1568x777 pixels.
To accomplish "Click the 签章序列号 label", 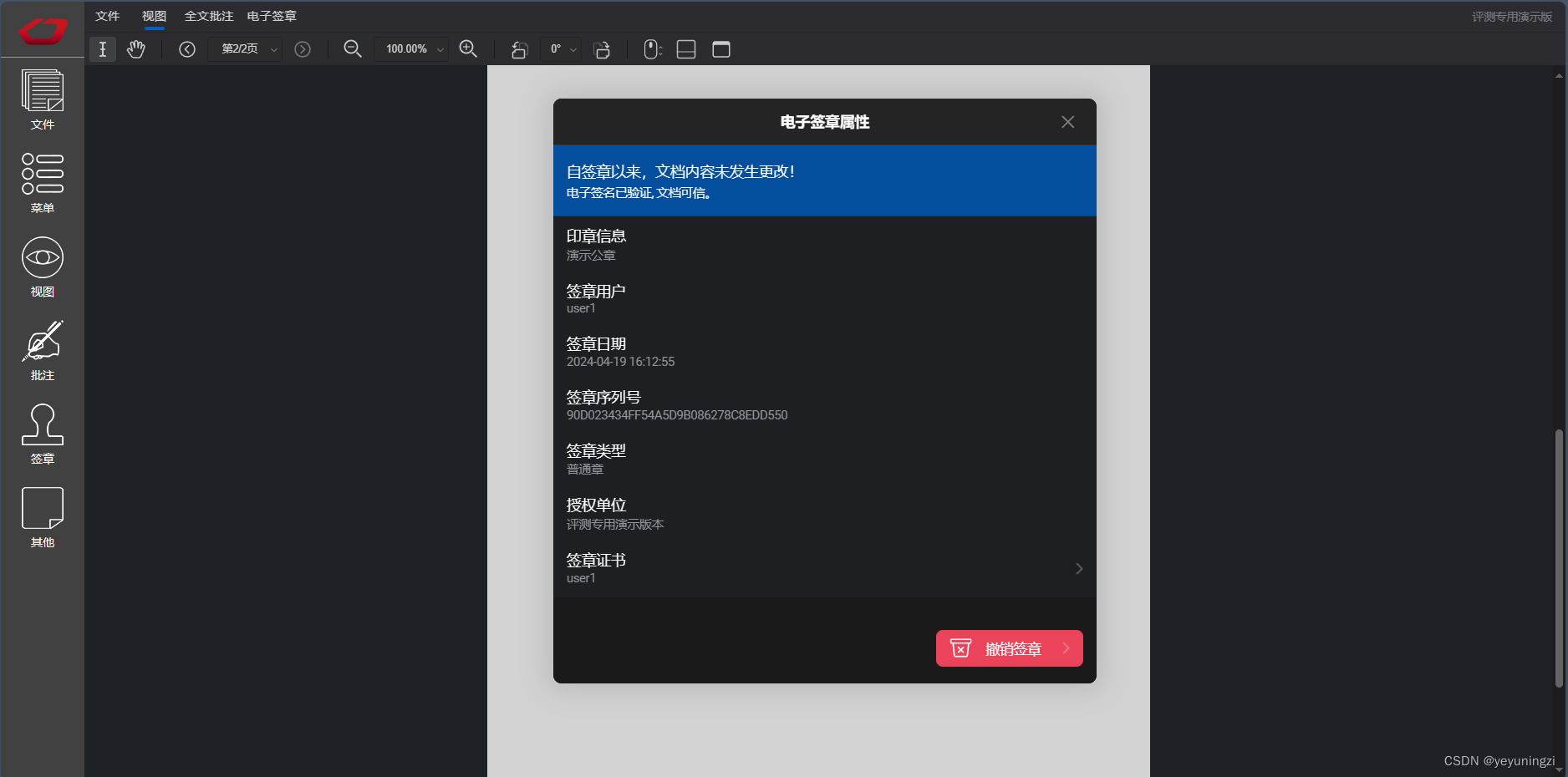I will click(x=603, y=397).
